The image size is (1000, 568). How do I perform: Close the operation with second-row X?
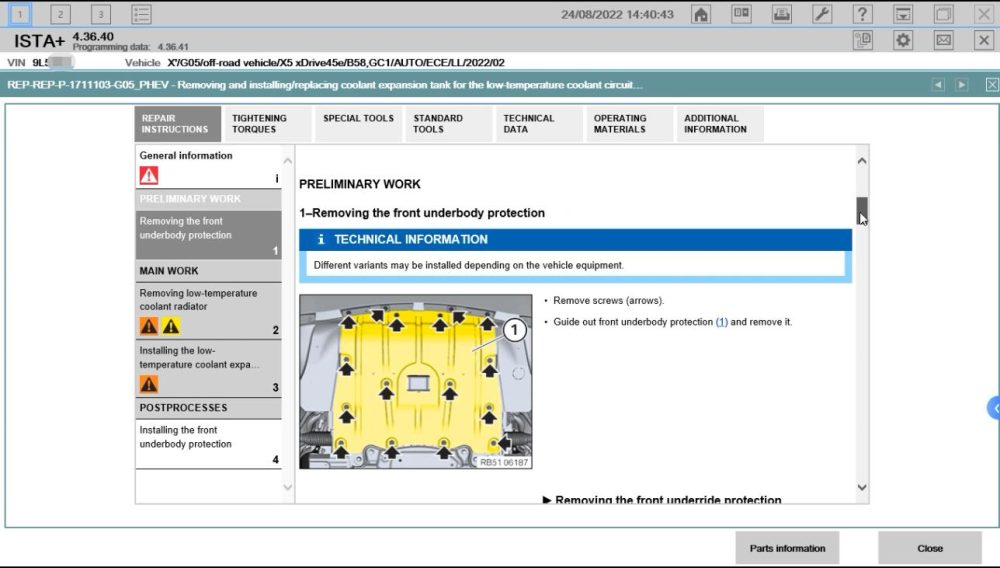[x=983, y=40]
